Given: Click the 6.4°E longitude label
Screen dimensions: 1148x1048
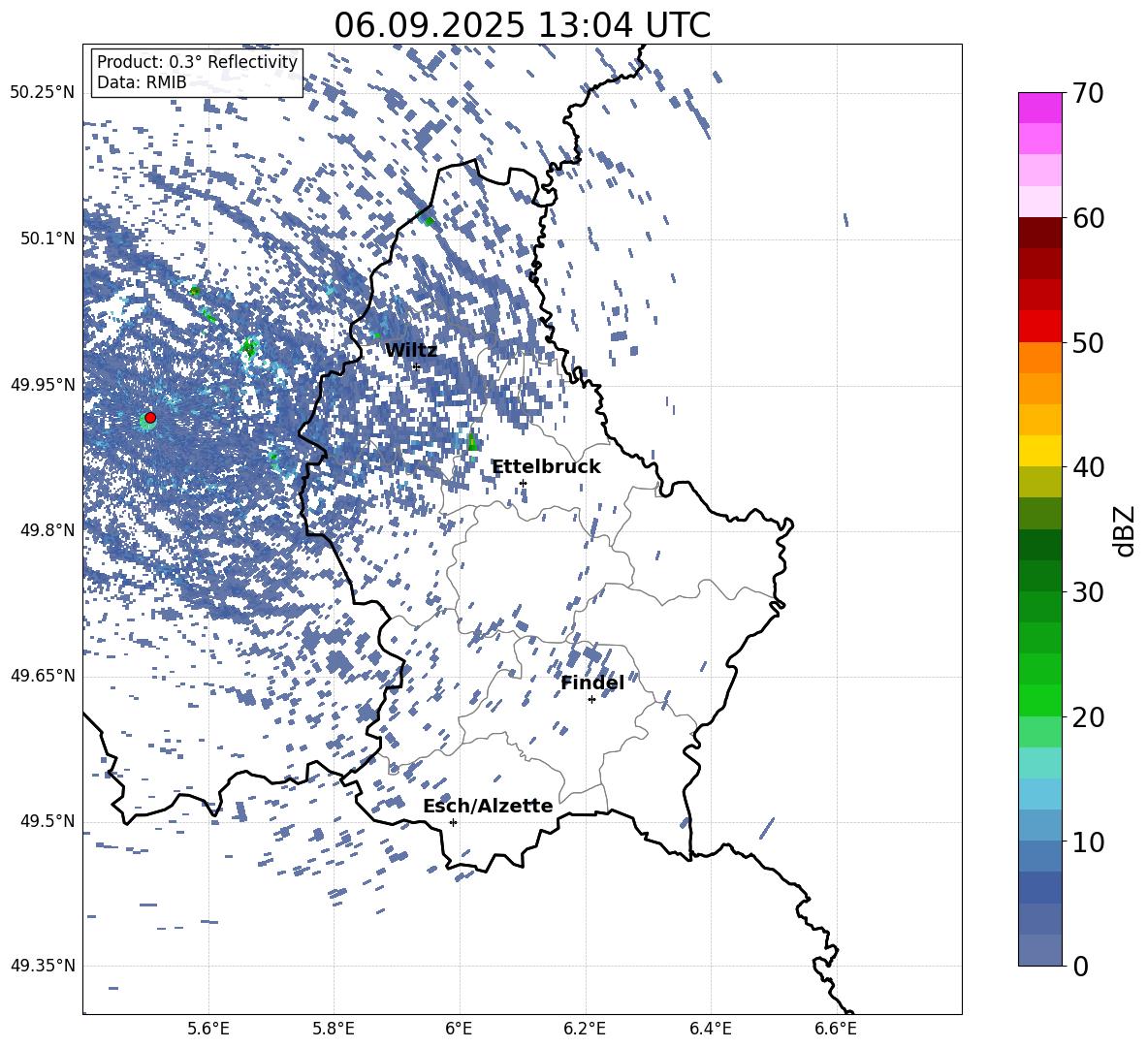Looking at the screenshot, I should pyautogui.click(x=710, y=1030).
